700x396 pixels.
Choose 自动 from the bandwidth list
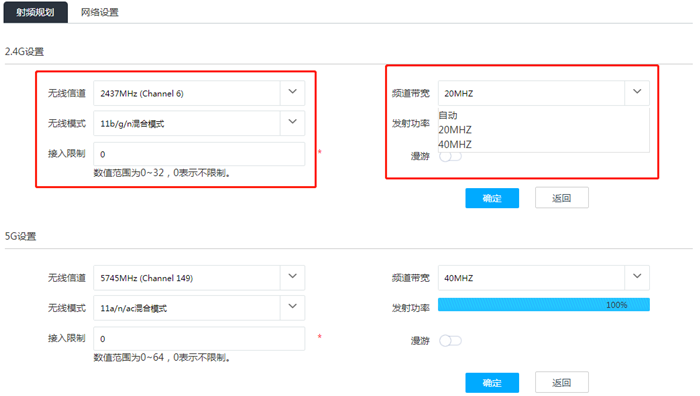pyautogui.click(x=448, y=115)
